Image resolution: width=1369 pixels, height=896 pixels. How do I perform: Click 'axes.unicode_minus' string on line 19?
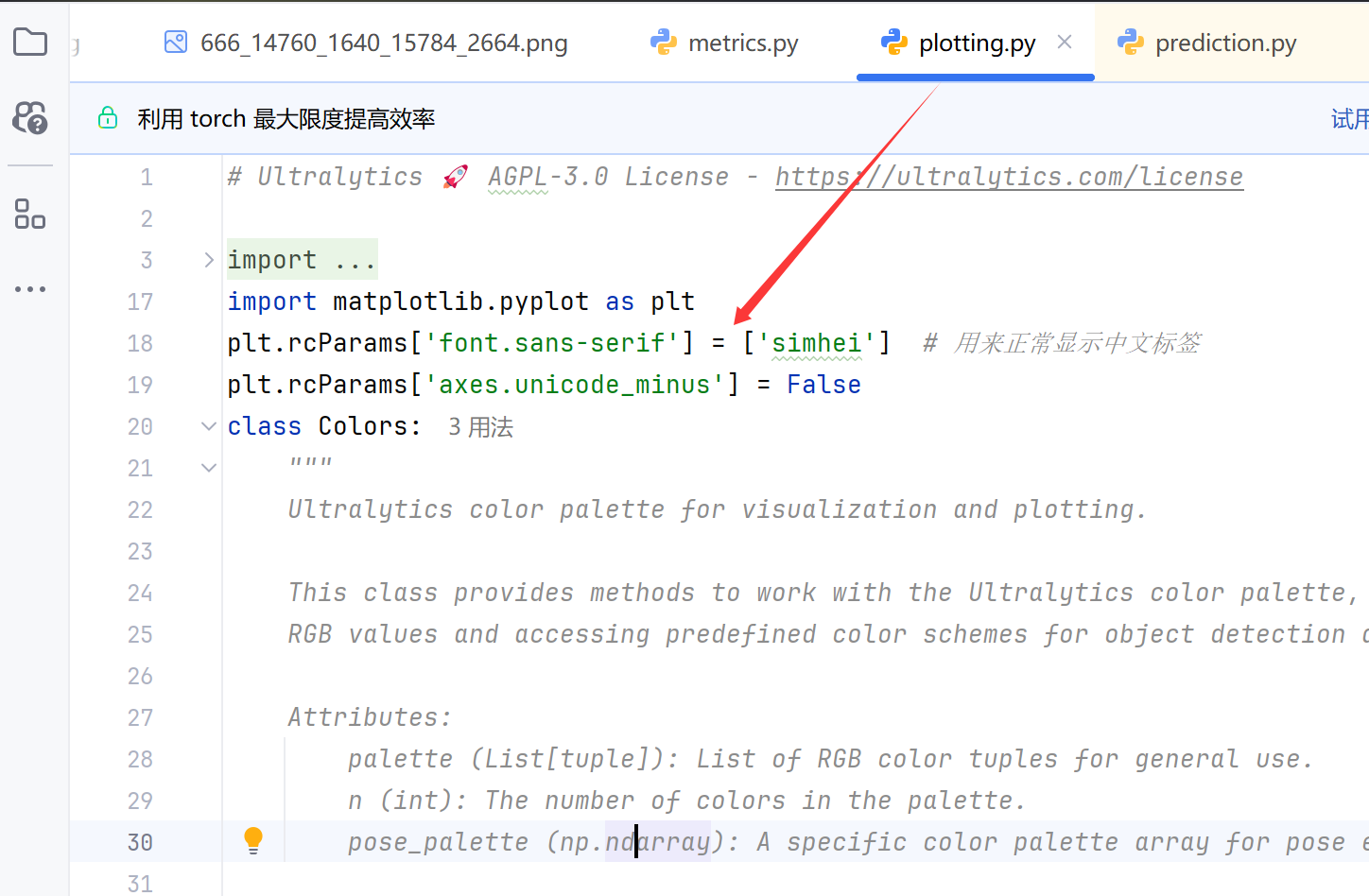click(x=575, y=385)
